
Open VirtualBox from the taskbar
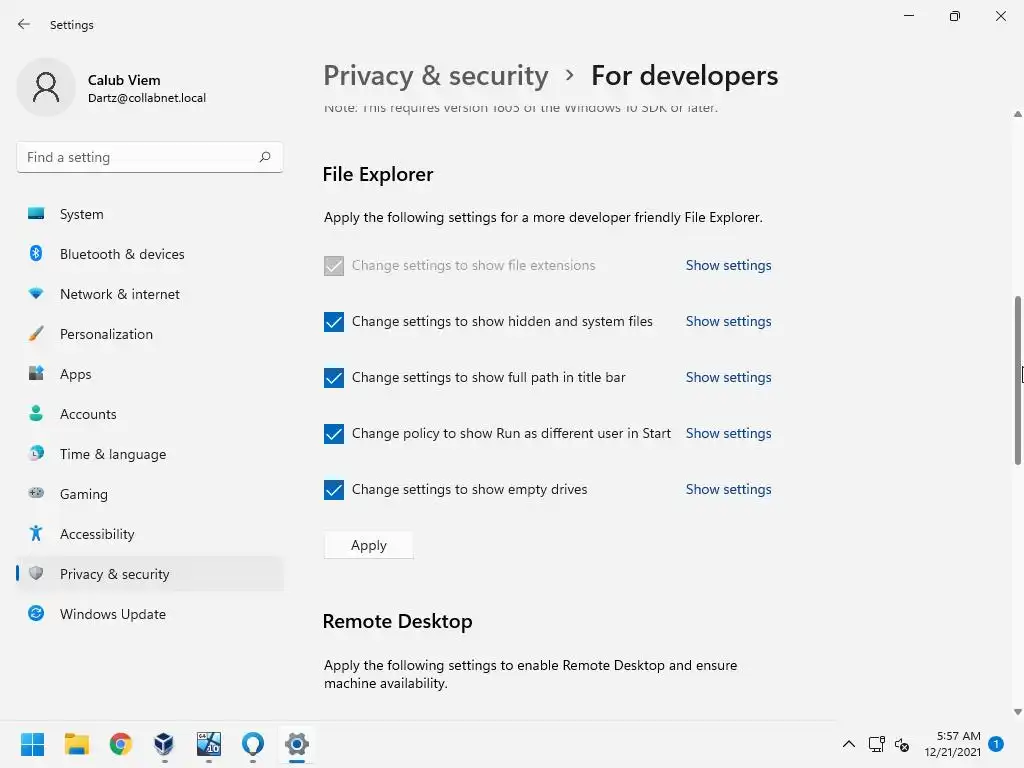[x=164, y=744]
